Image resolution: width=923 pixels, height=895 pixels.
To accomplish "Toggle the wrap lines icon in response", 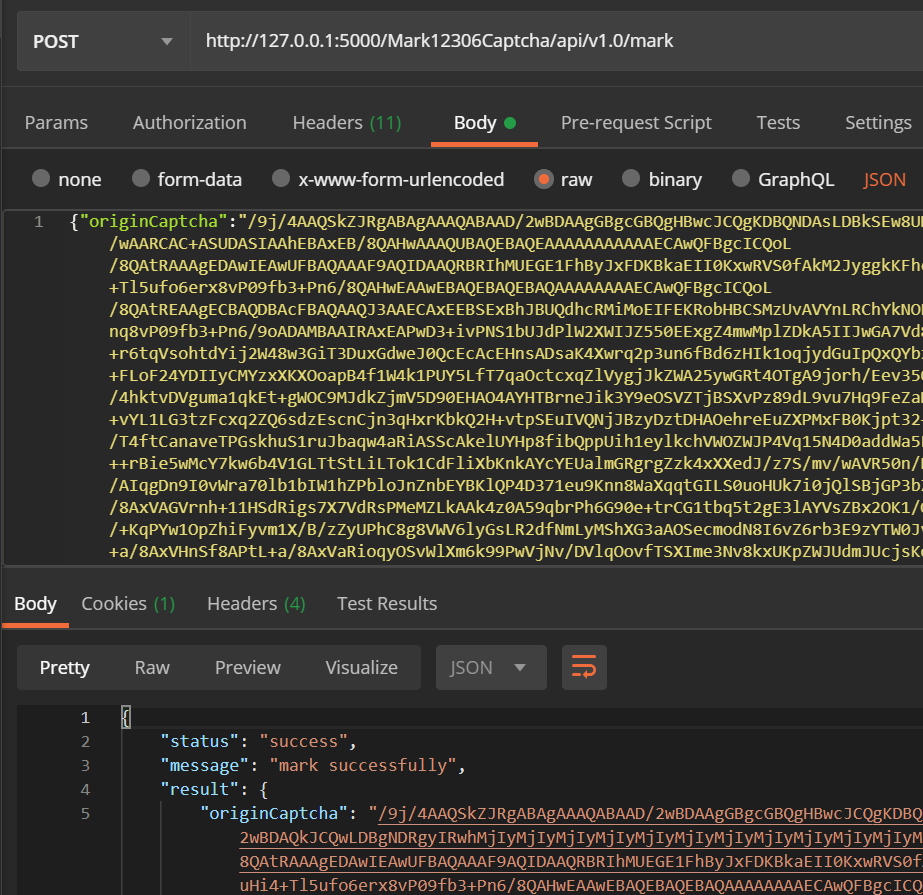I will click(585, 668).
